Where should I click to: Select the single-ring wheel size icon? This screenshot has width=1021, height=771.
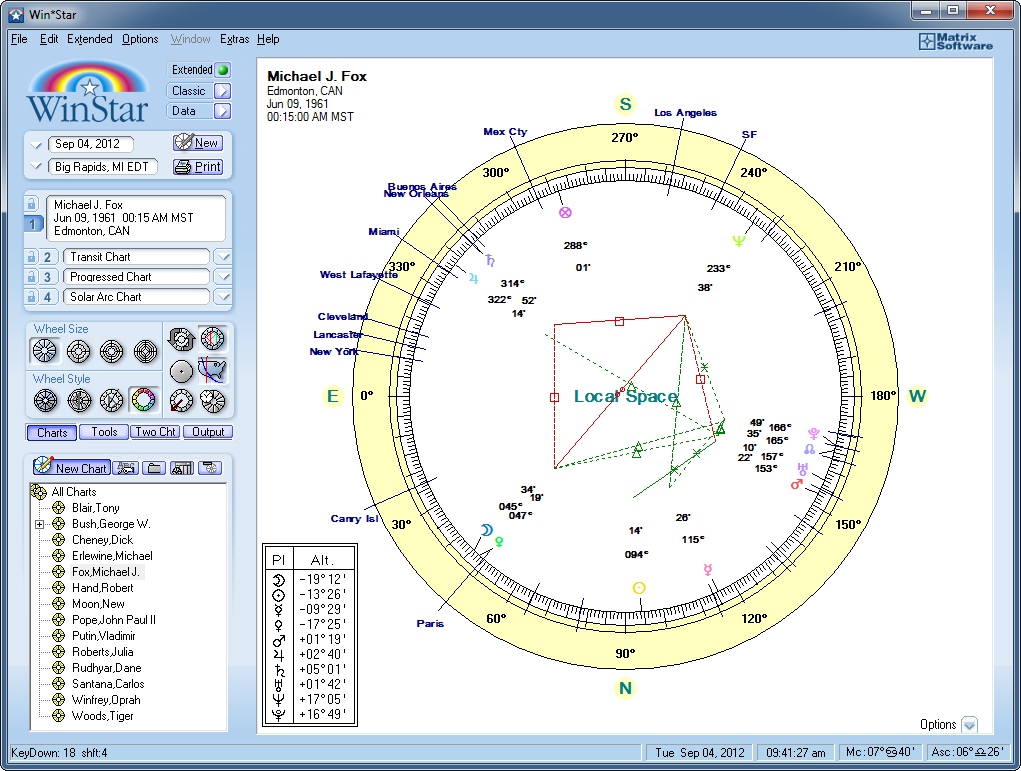[x=45, y=351]
